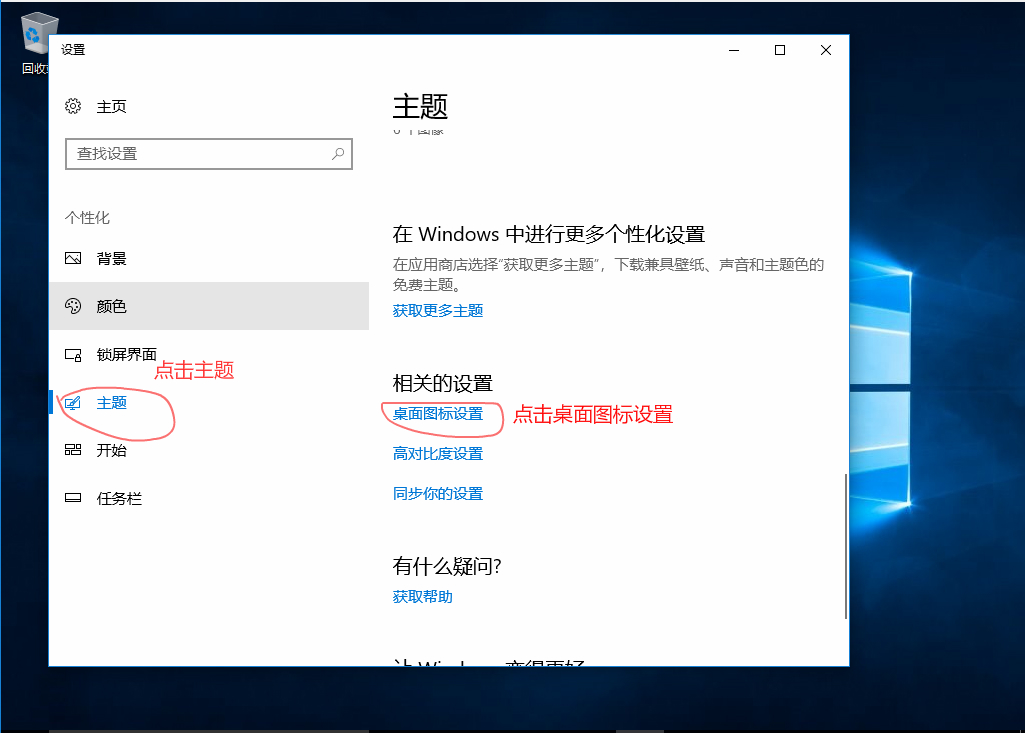This screenshot has width=1025, height=733.
Task: Open the 背景 (Background) settings icon
Action: click(74, 258)
